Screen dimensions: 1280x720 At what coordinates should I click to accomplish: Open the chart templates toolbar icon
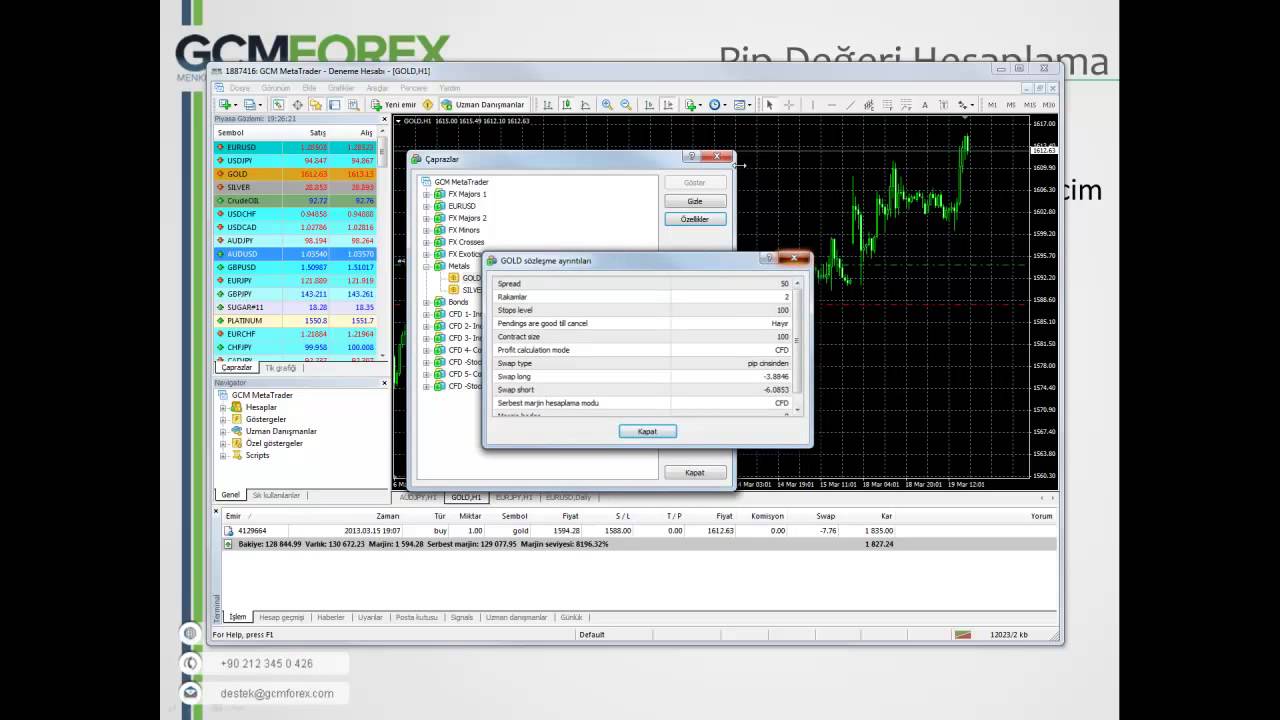tap(742, 105)
